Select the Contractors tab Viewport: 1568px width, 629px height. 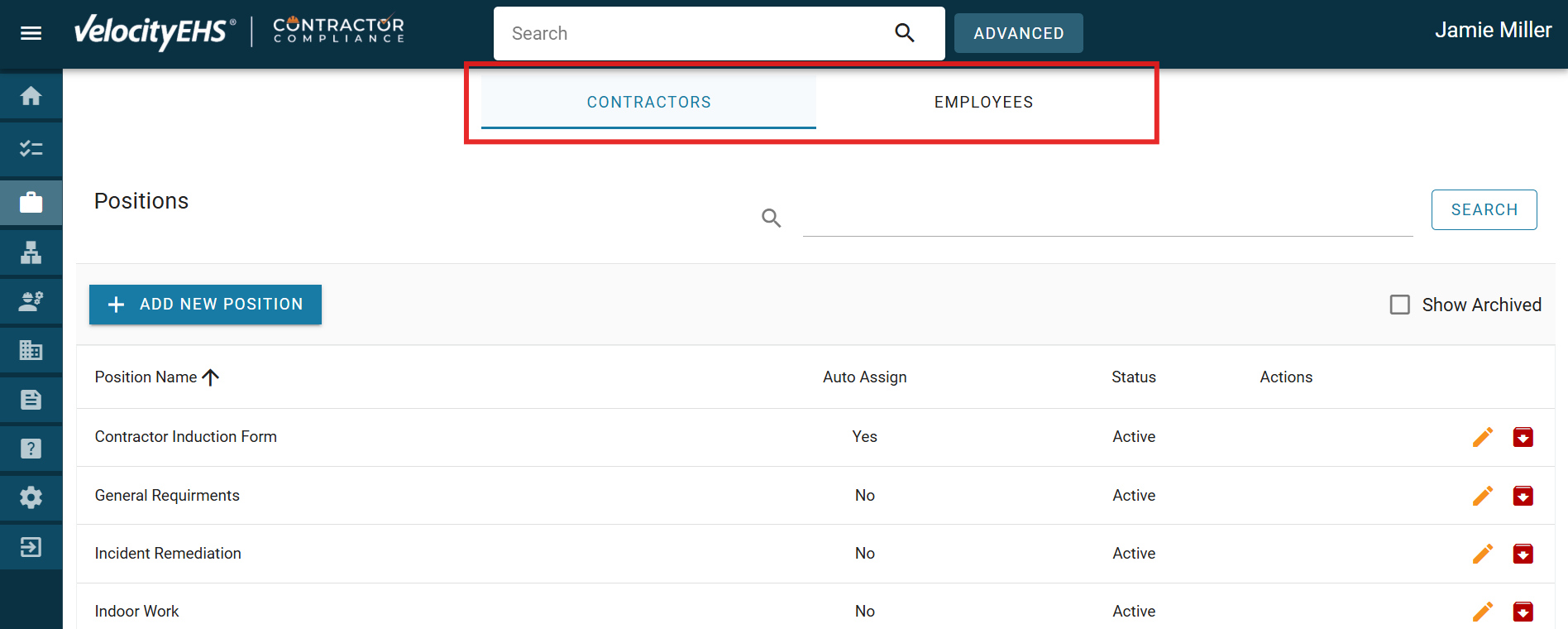(648, 102)
